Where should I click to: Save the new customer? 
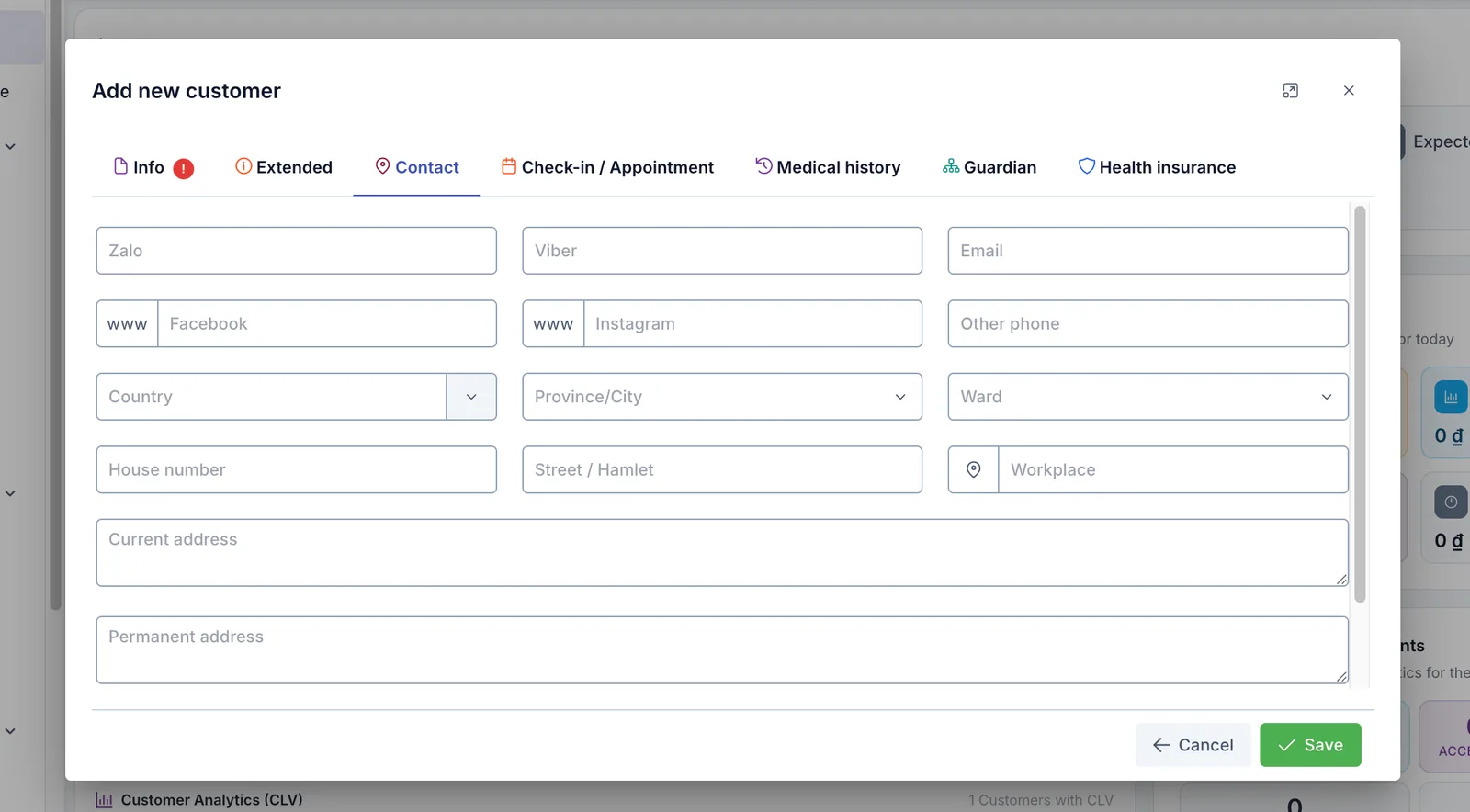(1310, 745)
